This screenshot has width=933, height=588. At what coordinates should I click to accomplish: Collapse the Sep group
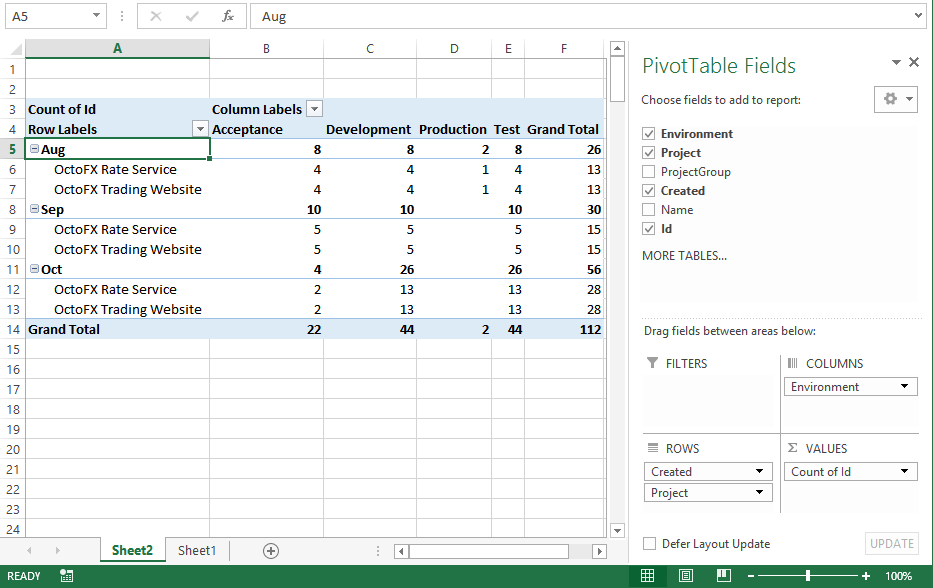click(35, 209)
